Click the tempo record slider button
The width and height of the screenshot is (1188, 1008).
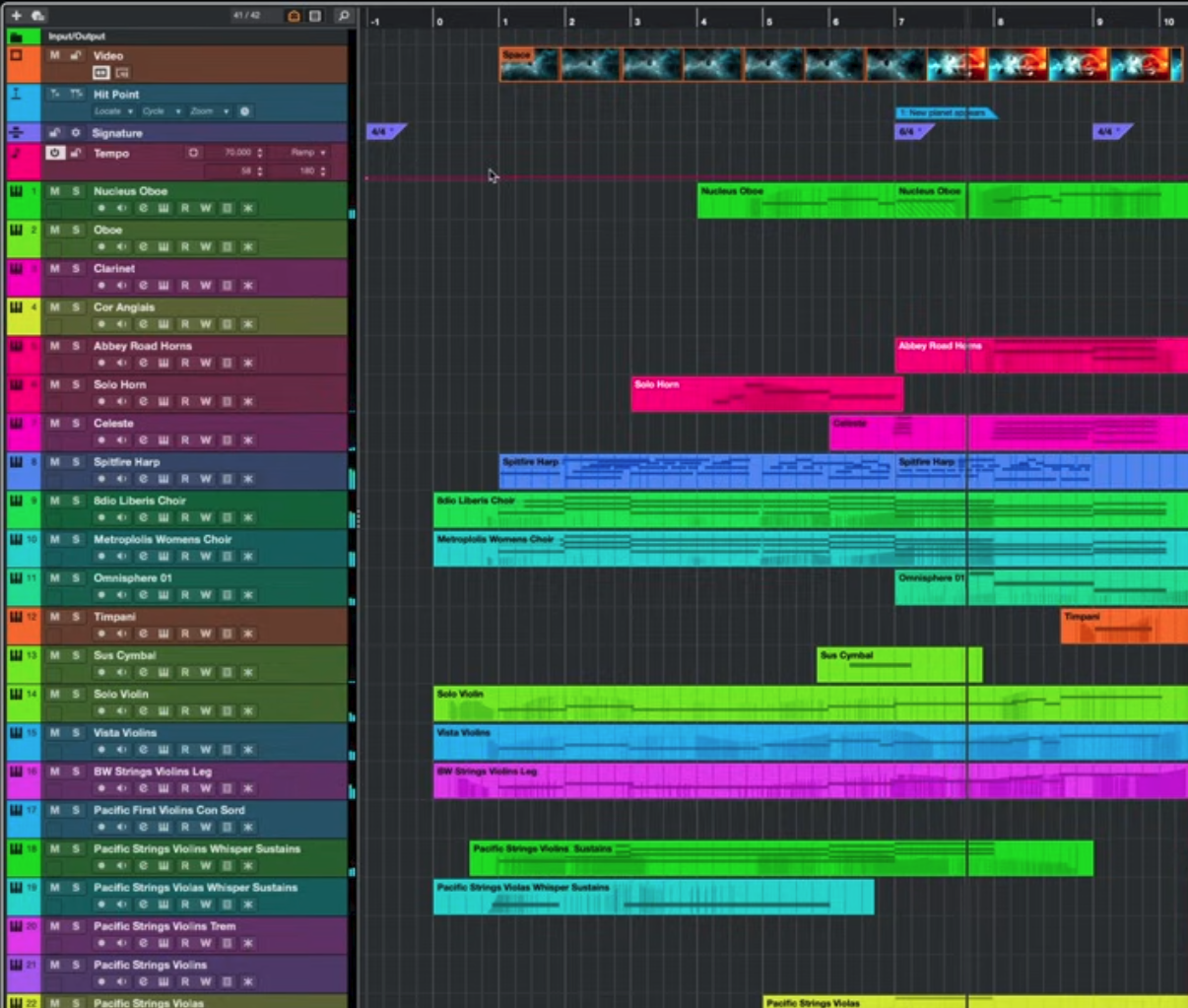click(x=193, y=153)
